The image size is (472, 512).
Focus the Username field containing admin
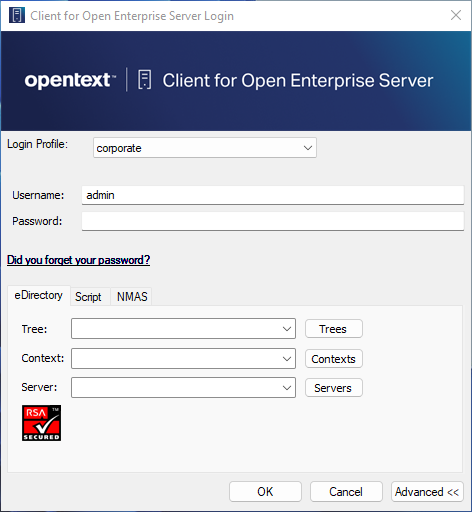coord(273,195)
